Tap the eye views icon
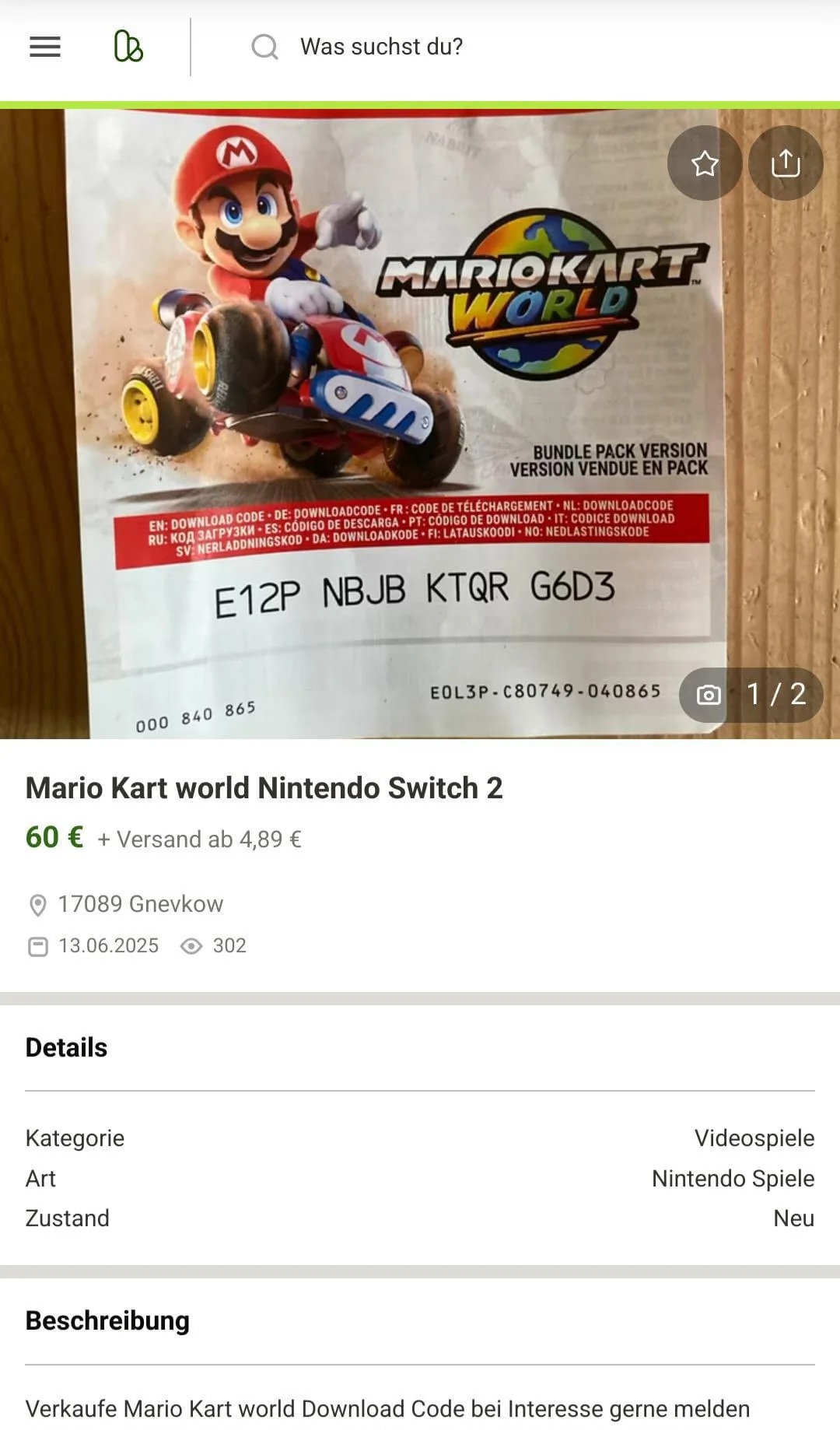The height and width of the screenshot is (1430, 840). click(x=191, y=946)
